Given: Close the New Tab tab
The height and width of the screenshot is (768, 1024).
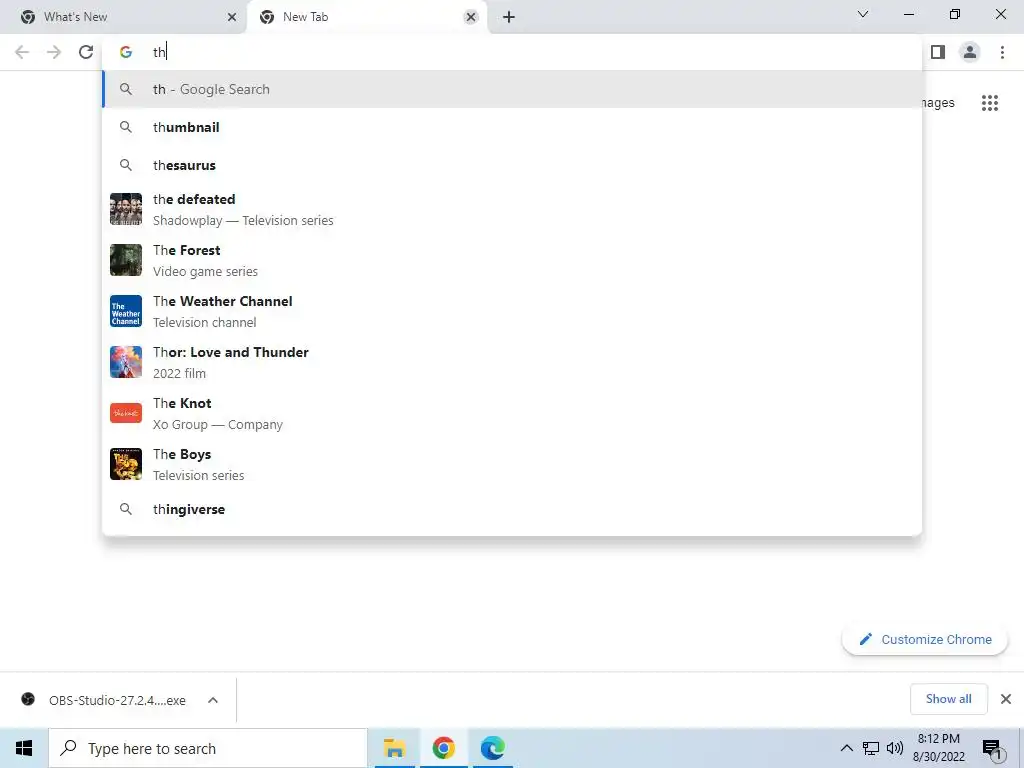Looking at the screenshot, I should [x=471, y=17].
